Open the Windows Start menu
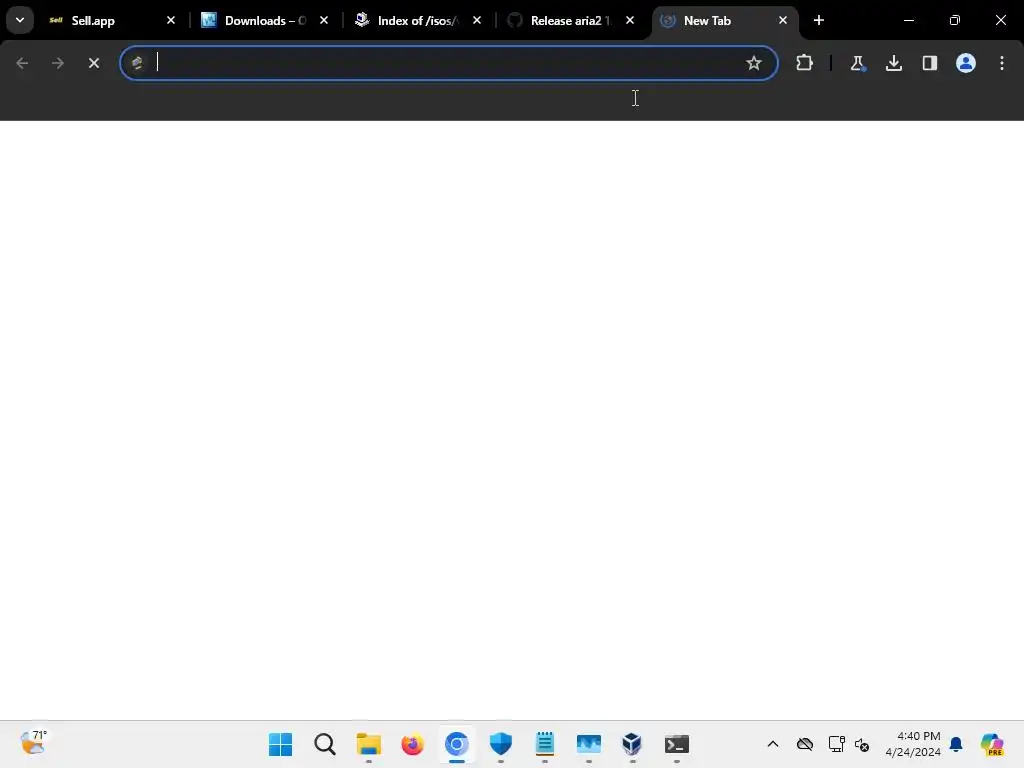This screenshot has height=768, width=1024. 281,744
